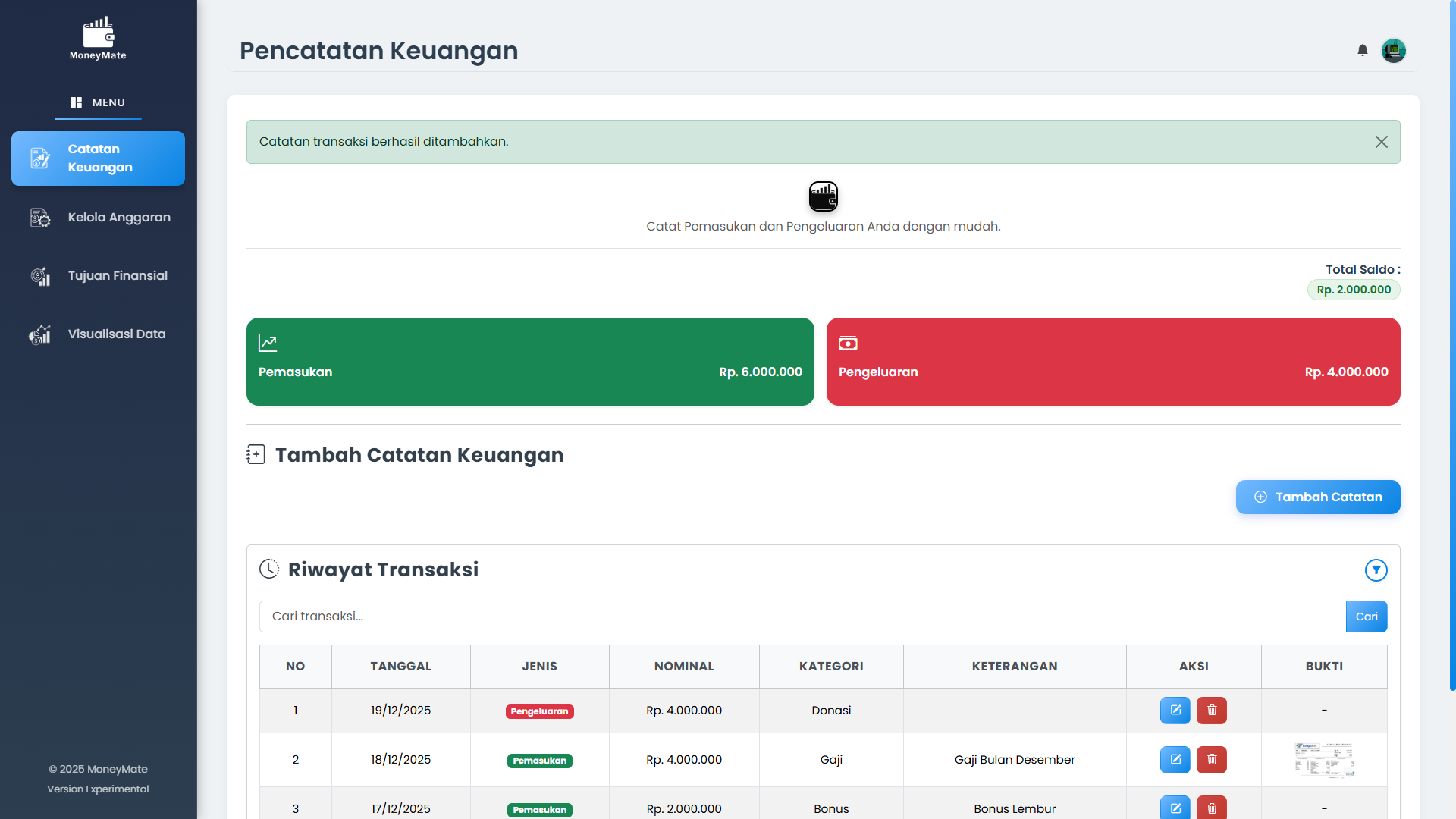The width and height of the screenshot is (1456, 819).
Task: Dismiss the success alert message
Action: [x=1381, y=142]
